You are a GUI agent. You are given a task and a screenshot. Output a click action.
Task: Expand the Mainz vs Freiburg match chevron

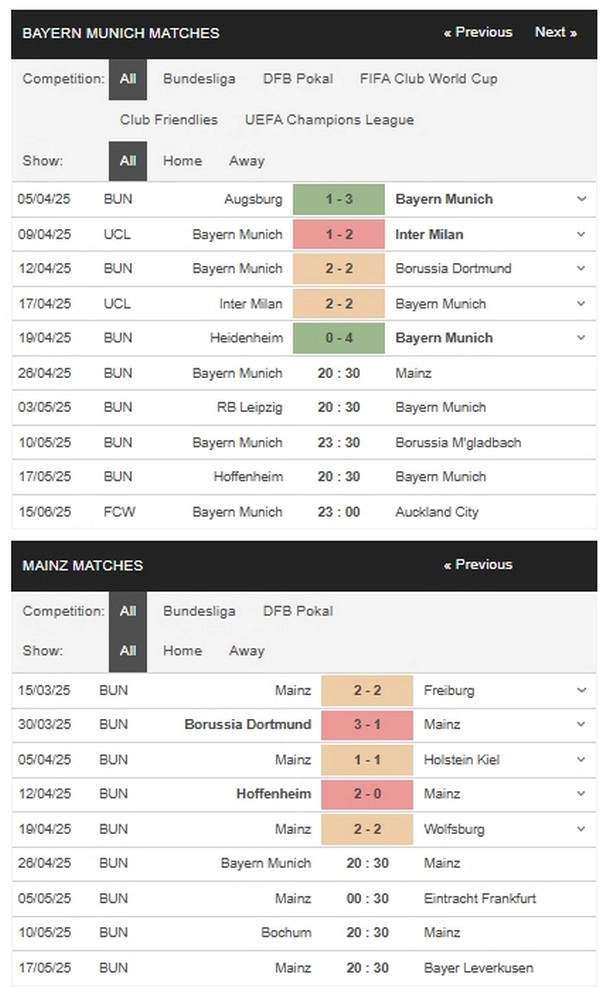pyautogui.click(x=581, y=690)
